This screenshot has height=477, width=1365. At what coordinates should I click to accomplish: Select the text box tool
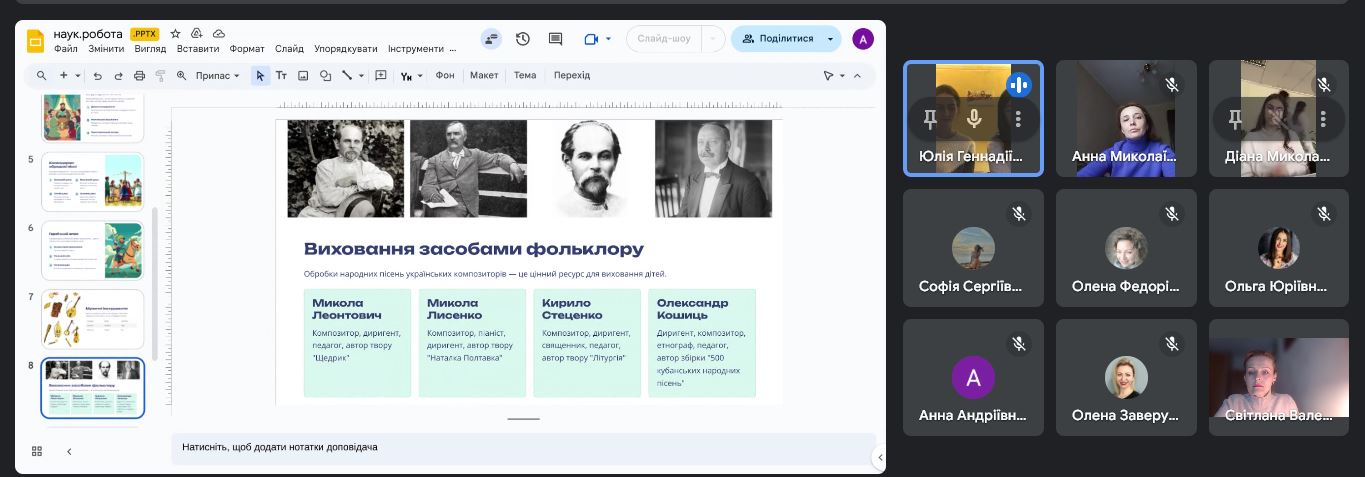click(x=281, y=76)
